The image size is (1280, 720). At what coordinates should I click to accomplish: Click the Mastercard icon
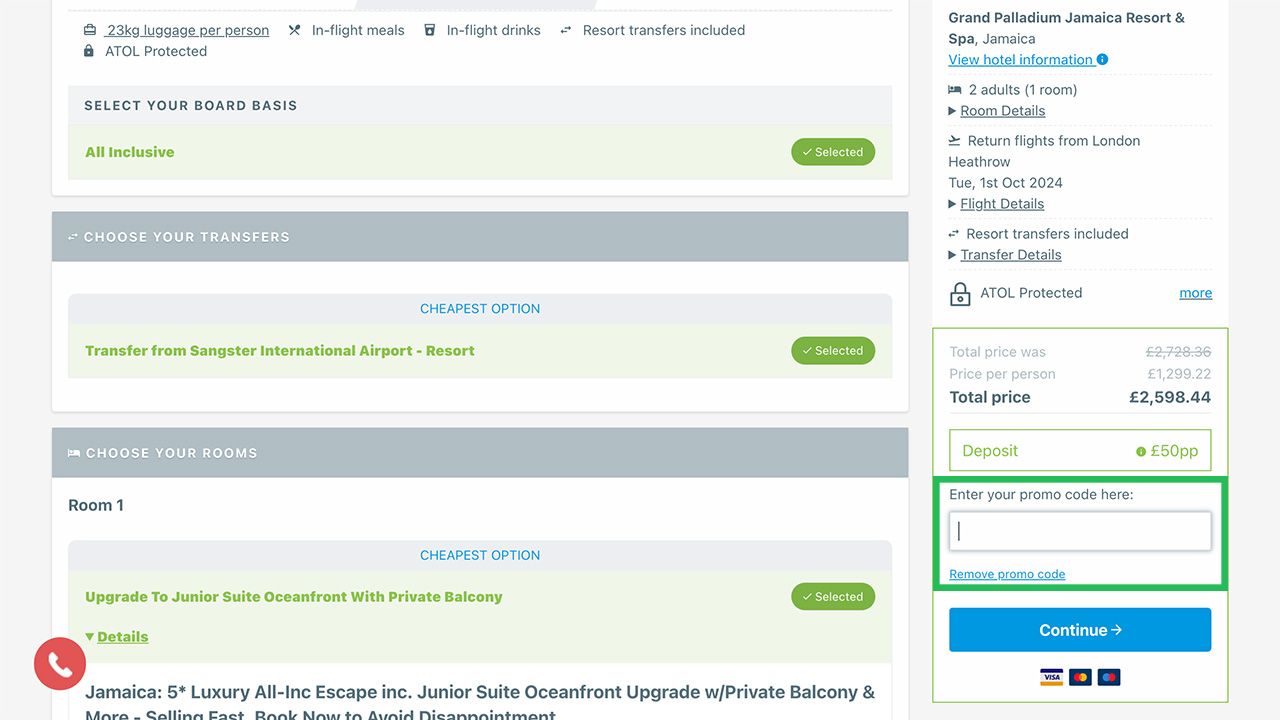[1080, 677]
